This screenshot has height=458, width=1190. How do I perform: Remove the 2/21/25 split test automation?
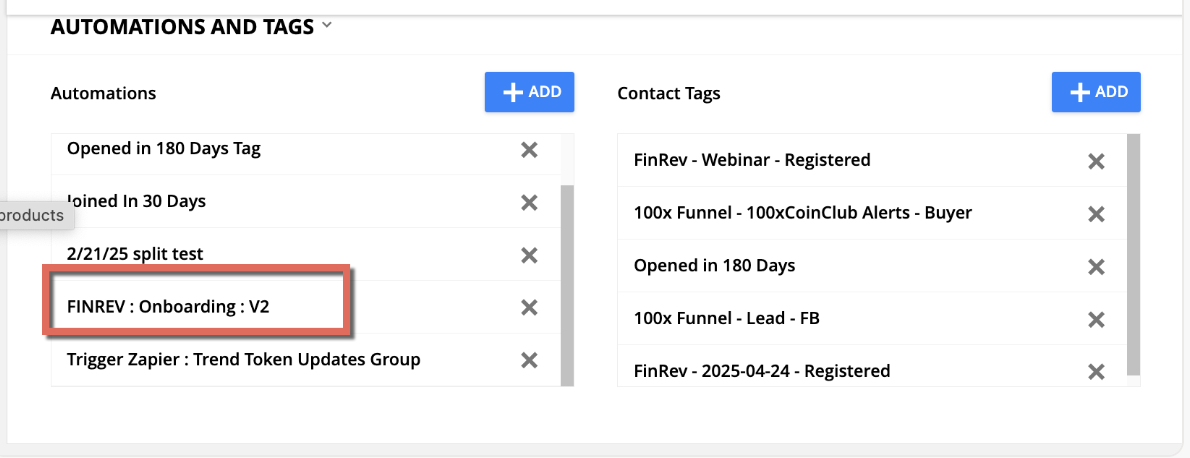[x=530, y=255]
